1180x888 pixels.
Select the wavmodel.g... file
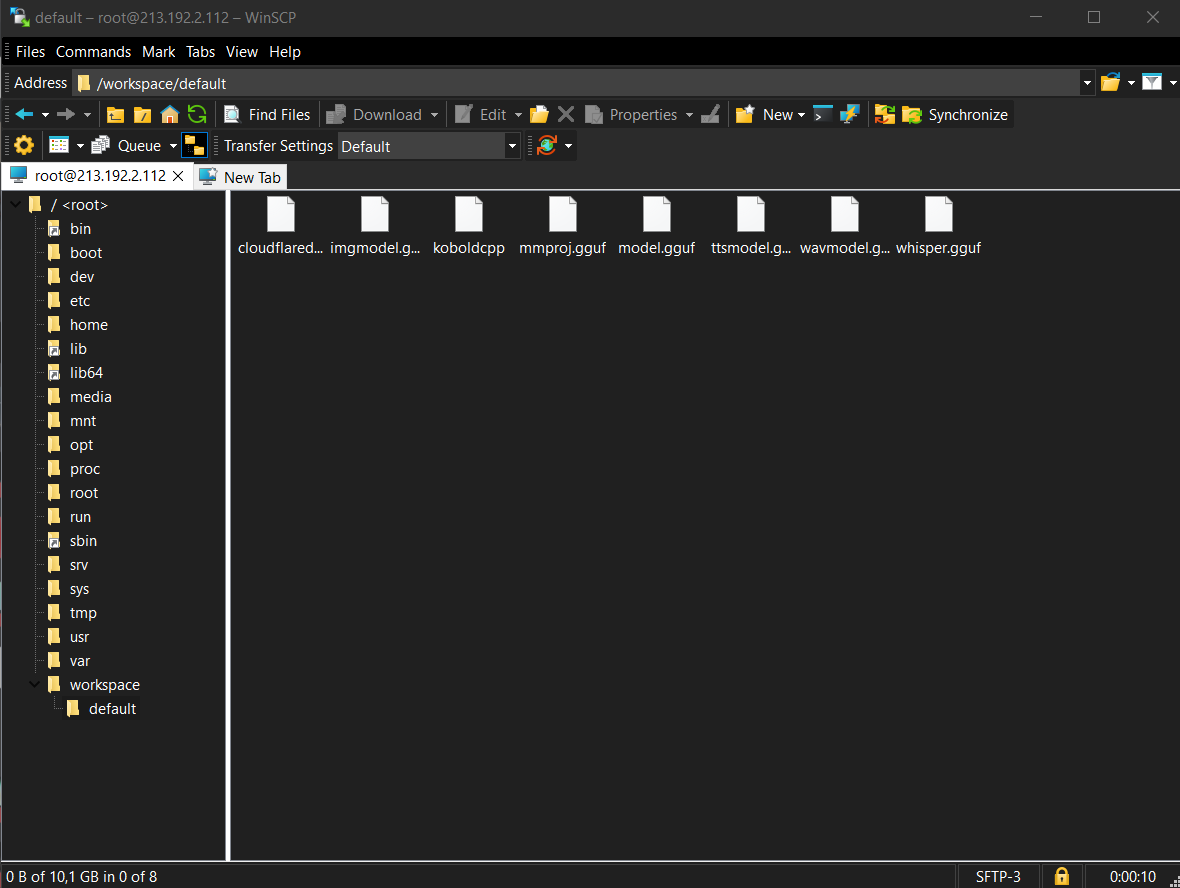pos(844,227)
